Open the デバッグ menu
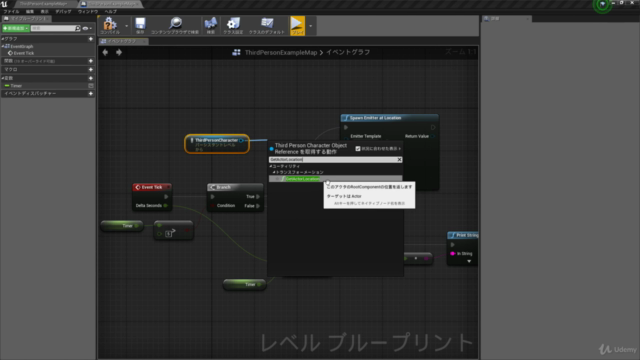 [x=63, y=11]
